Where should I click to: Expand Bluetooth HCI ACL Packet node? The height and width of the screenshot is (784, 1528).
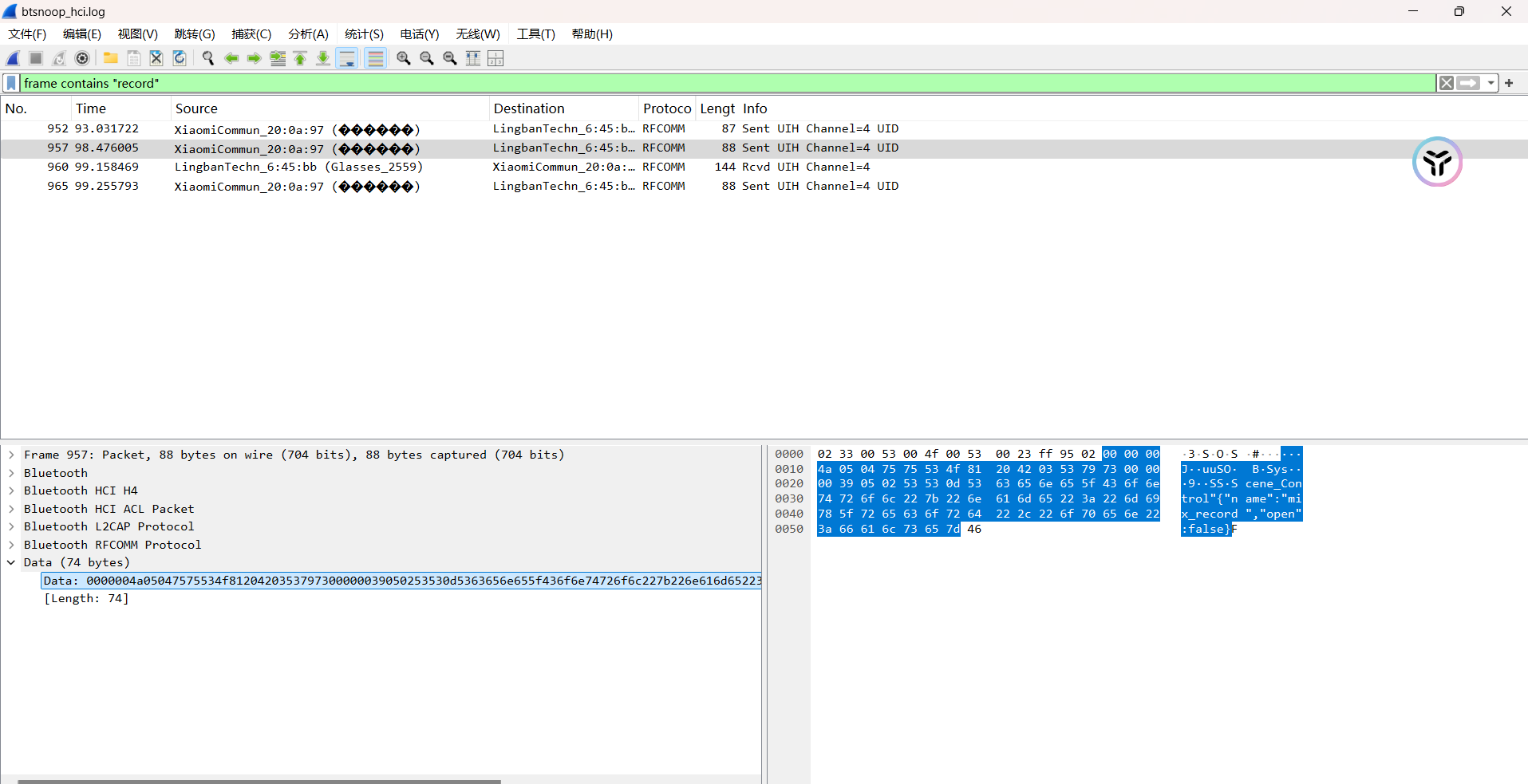click(11, 509)
